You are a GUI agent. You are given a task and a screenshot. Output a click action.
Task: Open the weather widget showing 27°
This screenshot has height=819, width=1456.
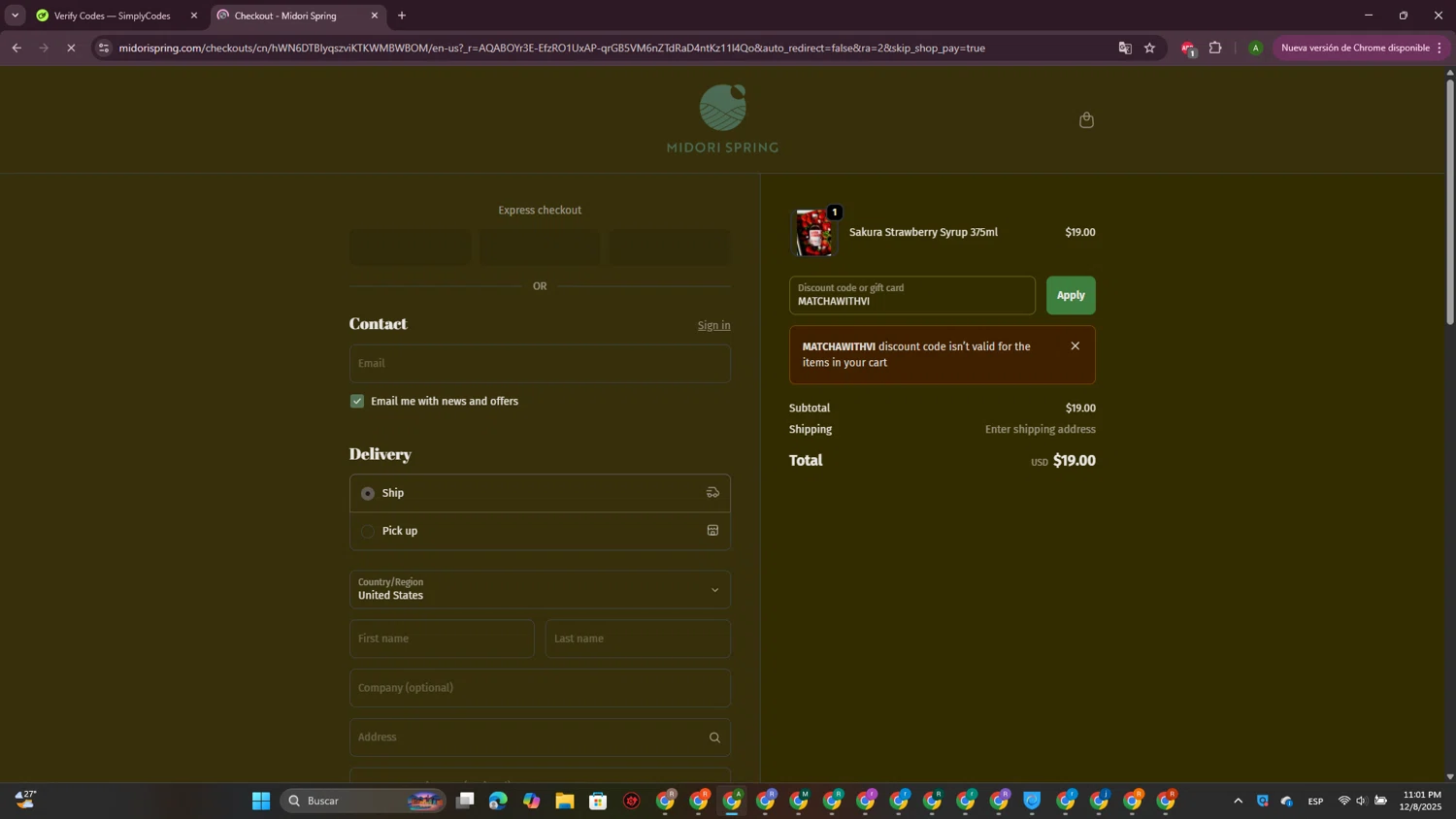click(x=26, y=800)
